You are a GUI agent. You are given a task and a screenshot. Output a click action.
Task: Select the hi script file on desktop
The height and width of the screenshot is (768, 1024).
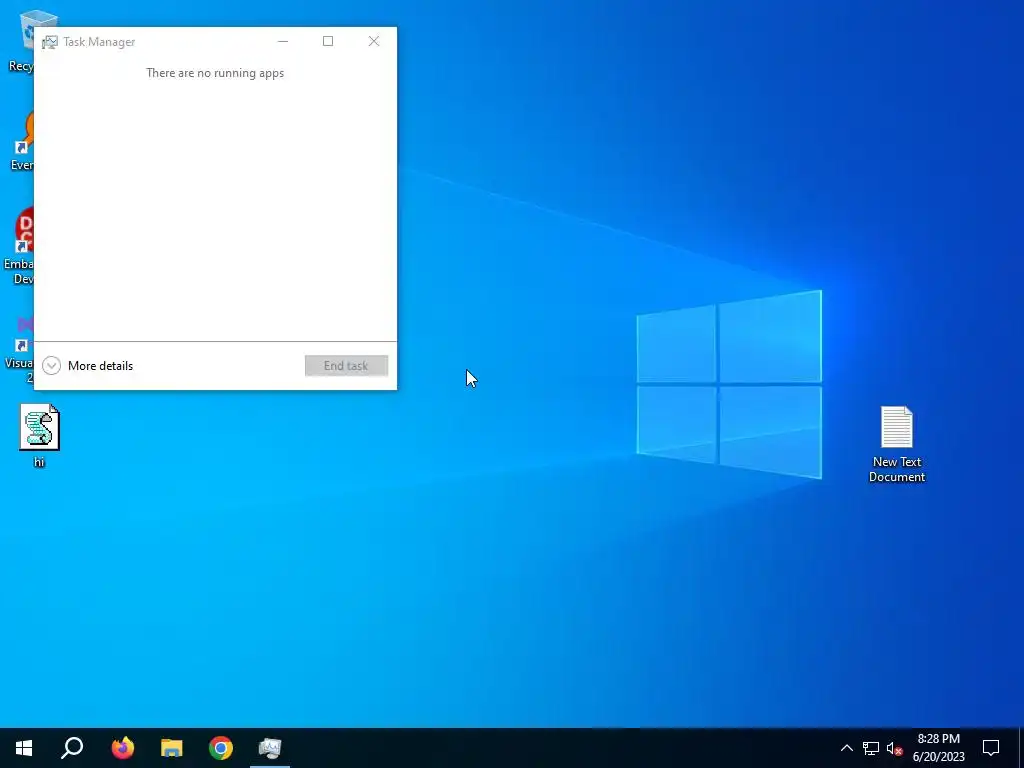pos(39,436)
